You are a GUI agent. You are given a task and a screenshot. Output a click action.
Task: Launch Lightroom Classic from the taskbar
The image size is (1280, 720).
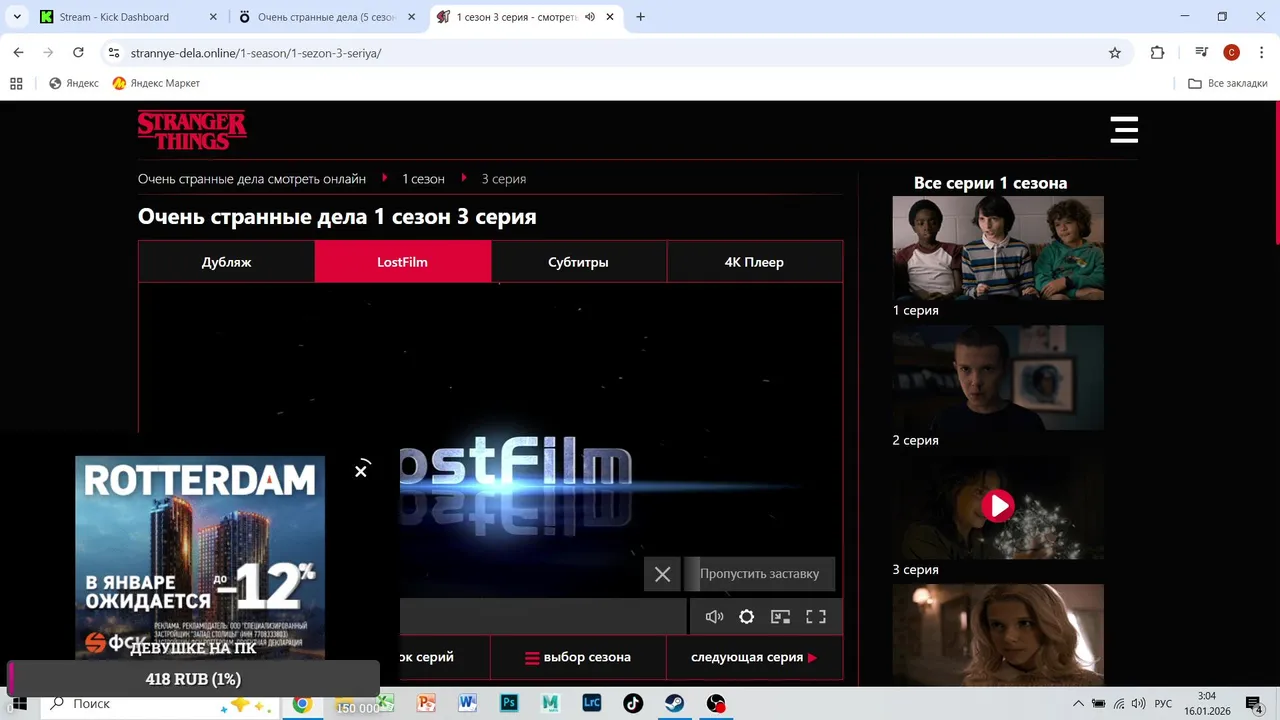591,704
